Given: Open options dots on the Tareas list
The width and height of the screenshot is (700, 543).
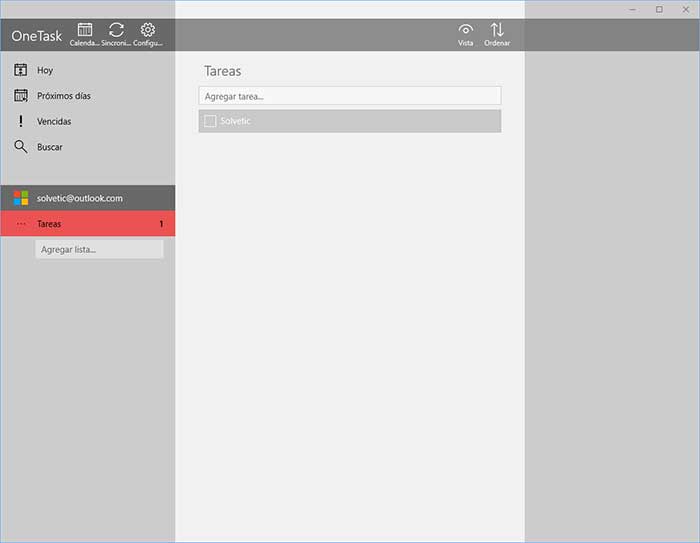Looking at the screenshot, I should click(21, 224).
